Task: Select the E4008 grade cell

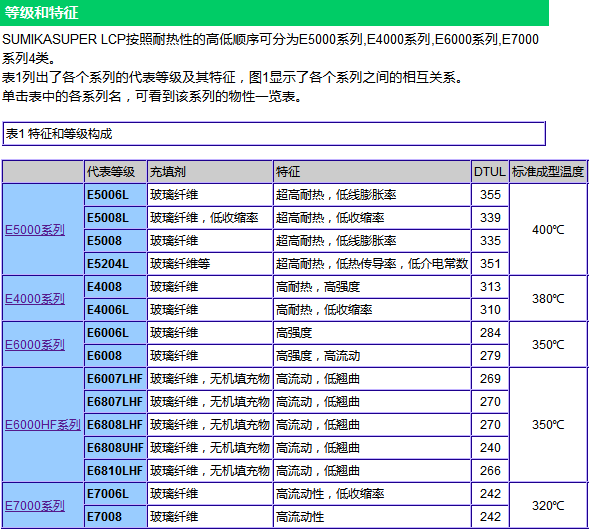Action: click(115, 287)
